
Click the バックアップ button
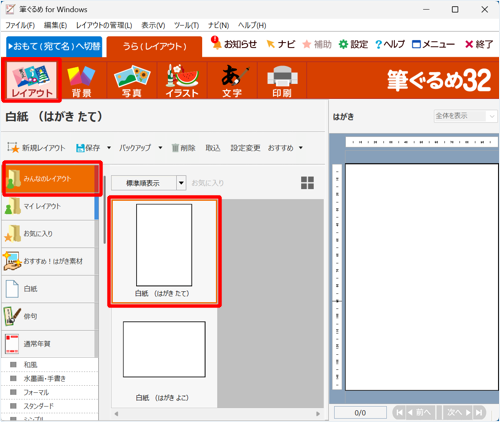(135, 148)
